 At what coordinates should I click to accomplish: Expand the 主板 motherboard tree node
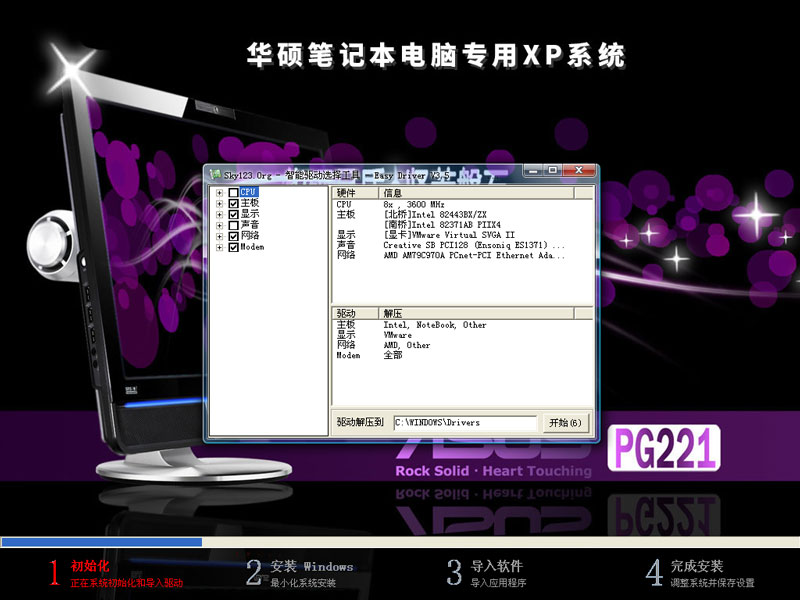coord(218,203)
